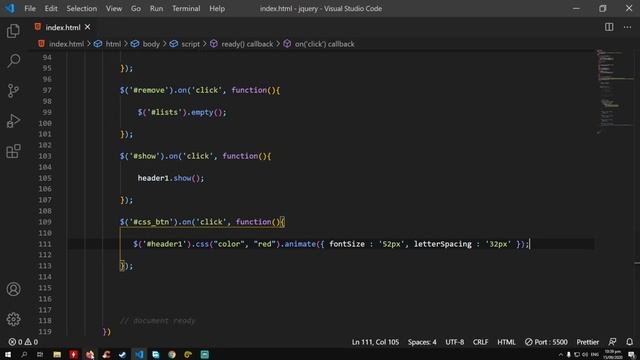Click '#css_btn' selector on line 109
This screenshot has height=360, width=640.
[151, 222]
